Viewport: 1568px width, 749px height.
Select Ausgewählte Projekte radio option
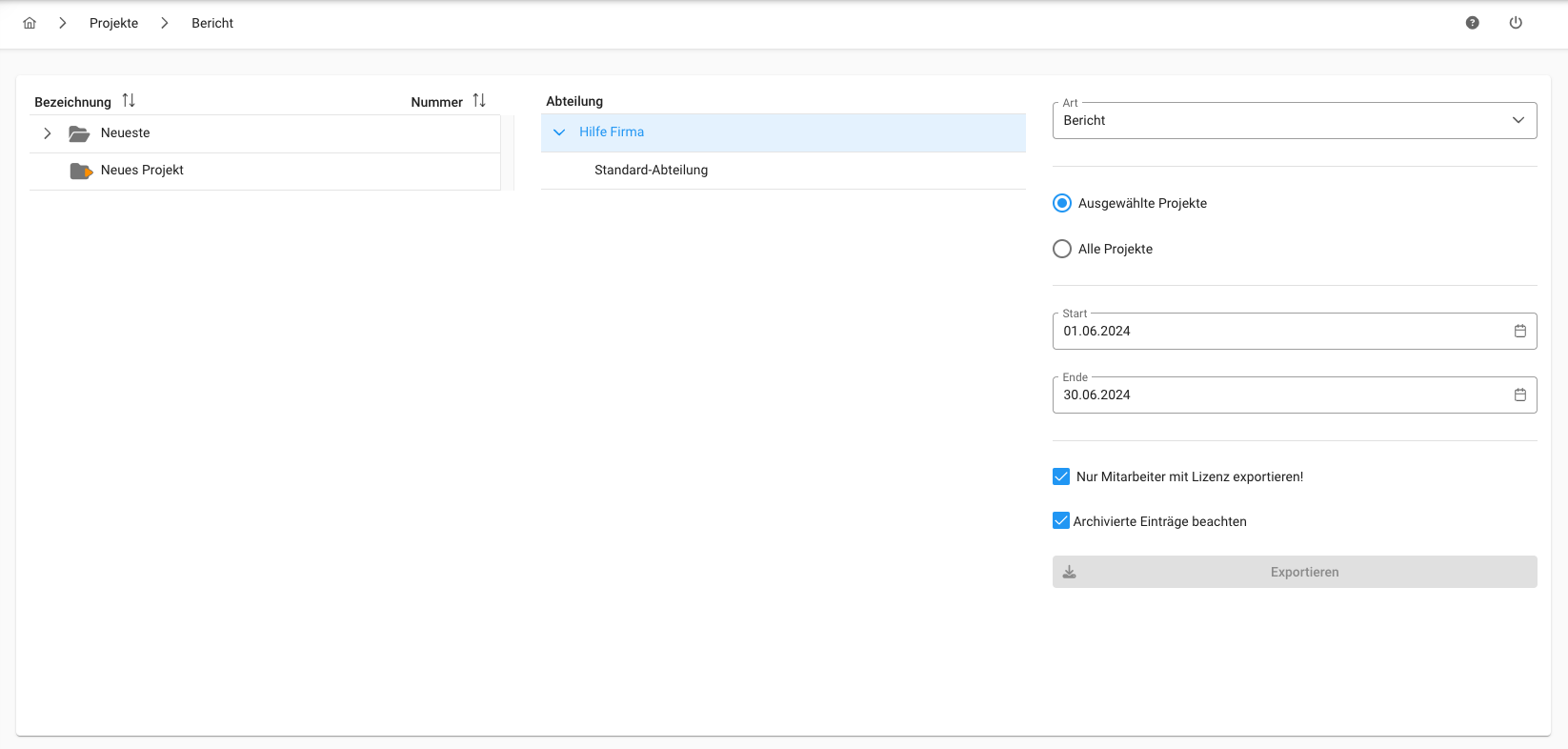[x=1062, y=203]
